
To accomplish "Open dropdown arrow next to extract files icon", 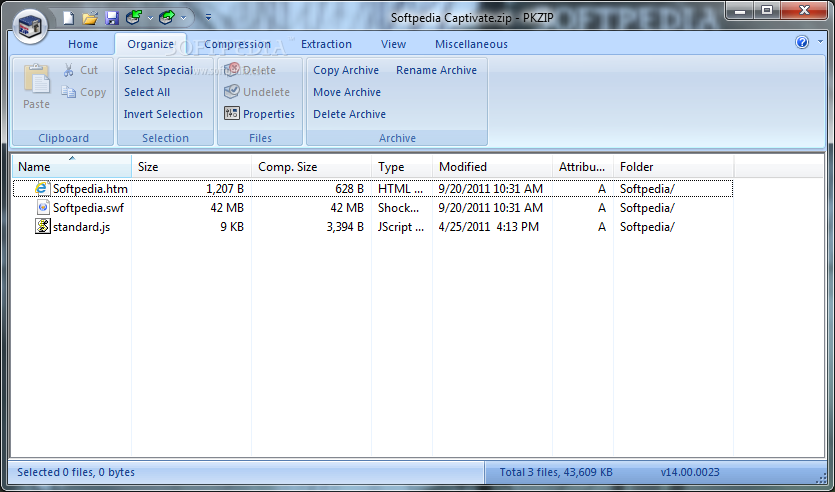I will (x=183, y=18).
